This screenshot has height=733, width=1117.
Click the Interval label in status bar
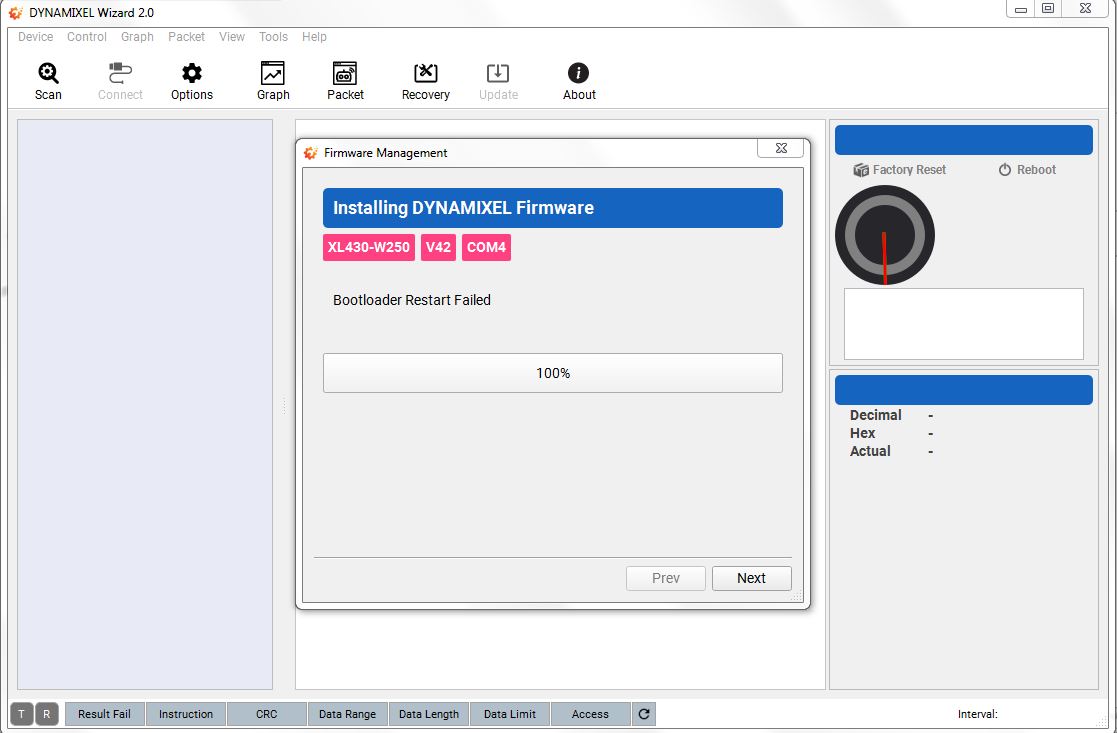point(977,714)
